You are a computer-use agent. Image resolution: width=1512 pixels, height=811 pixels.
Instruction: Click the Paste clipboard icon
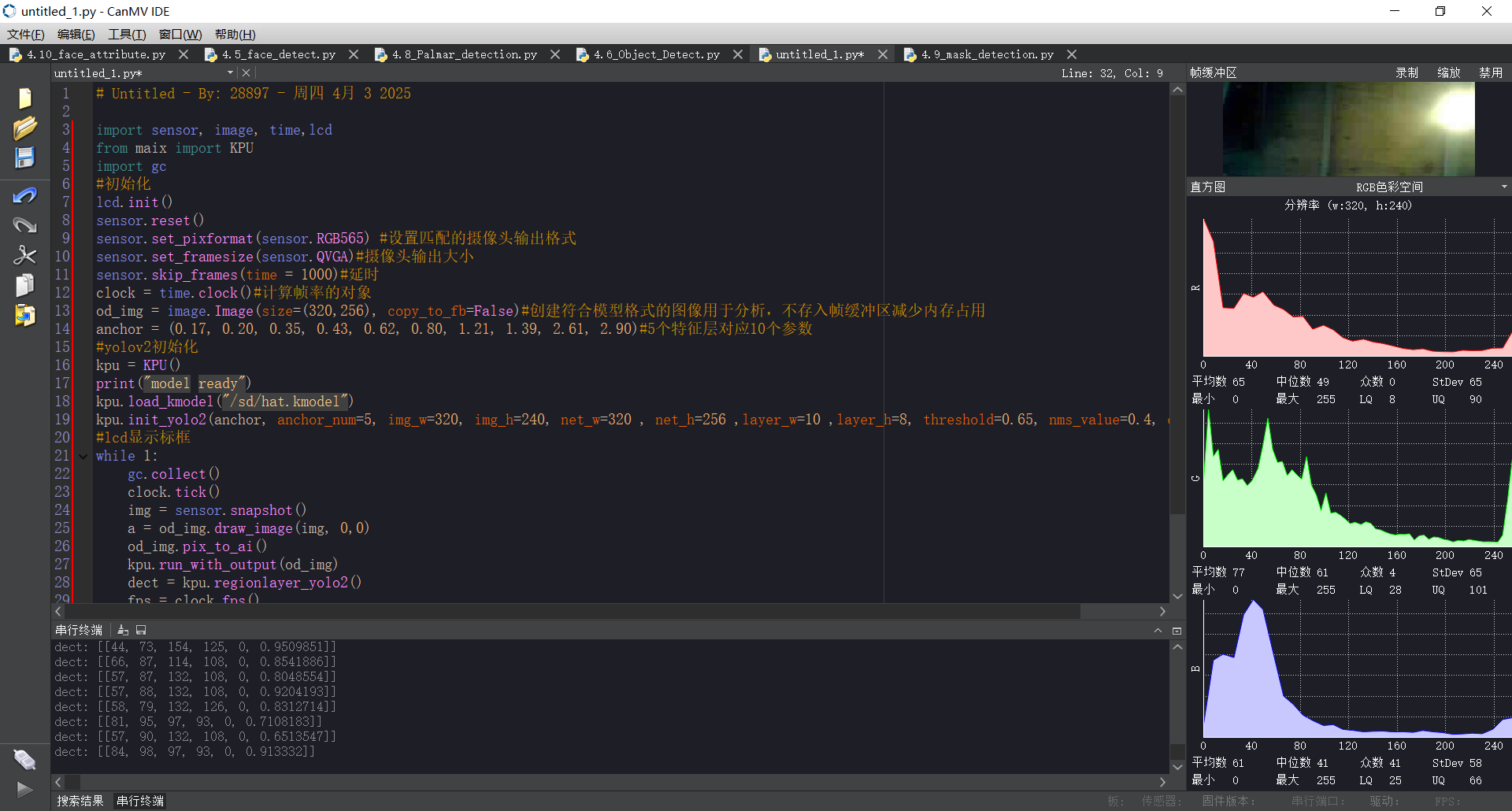coord(24,315)
